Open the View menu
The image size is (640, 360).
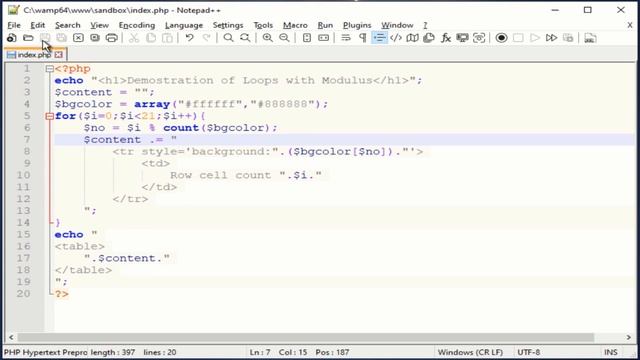[x=99, y=25]
